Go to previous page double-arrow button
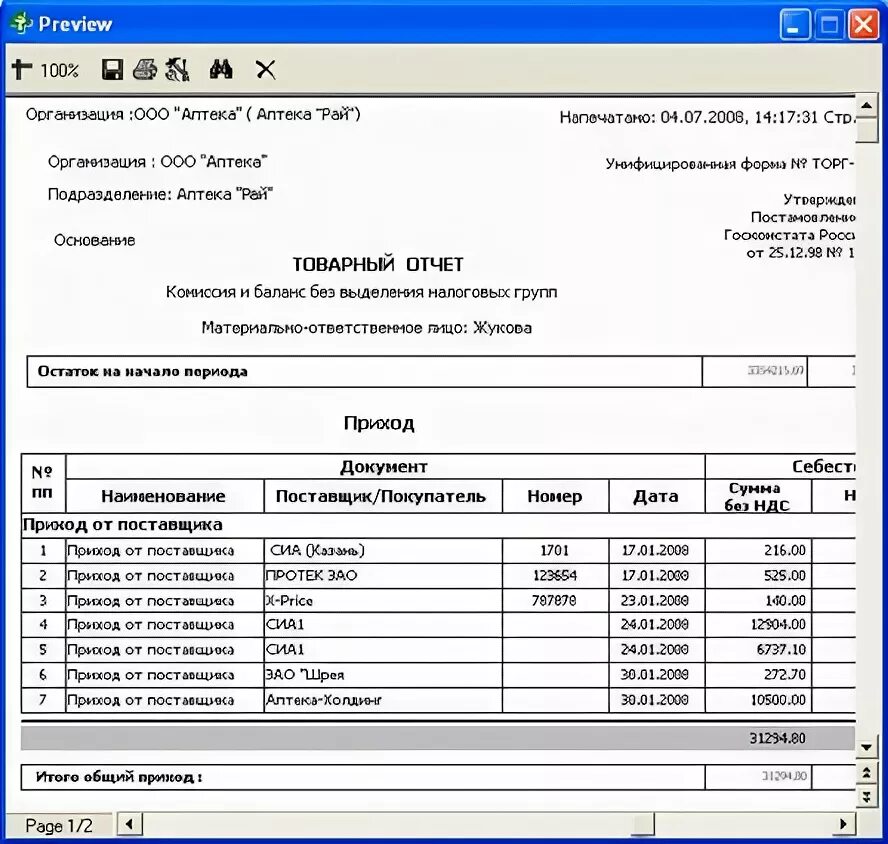888x844 pixels. point(866,773)
